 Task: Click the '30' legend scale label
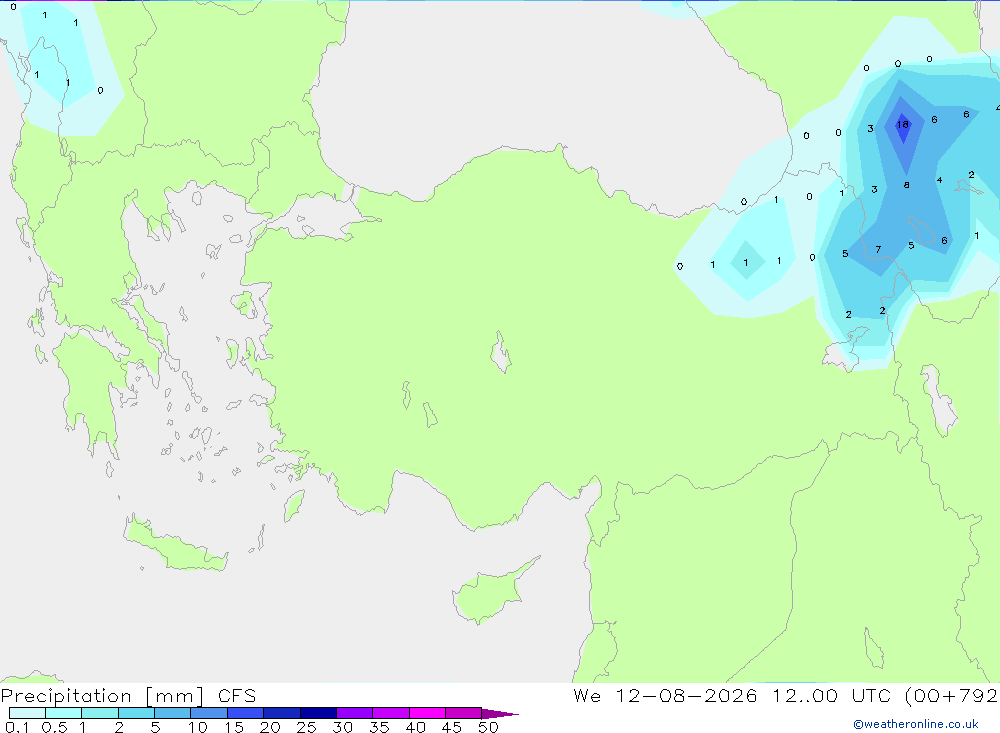click(342, 727)
